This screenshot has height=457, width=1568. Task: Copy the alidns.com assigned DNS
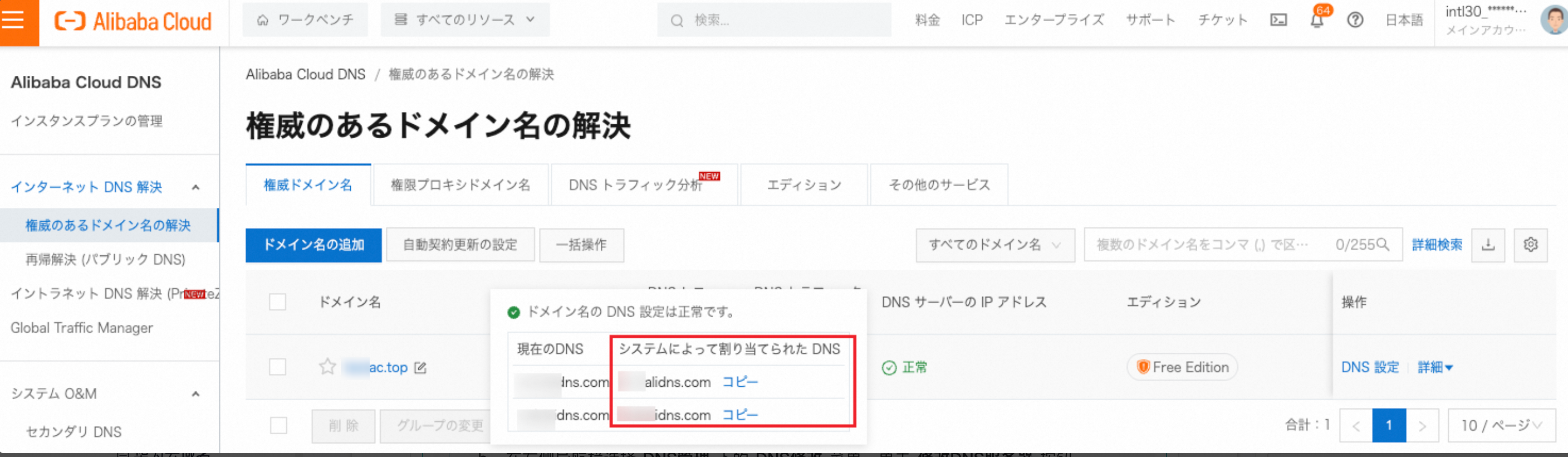[739, 382]
